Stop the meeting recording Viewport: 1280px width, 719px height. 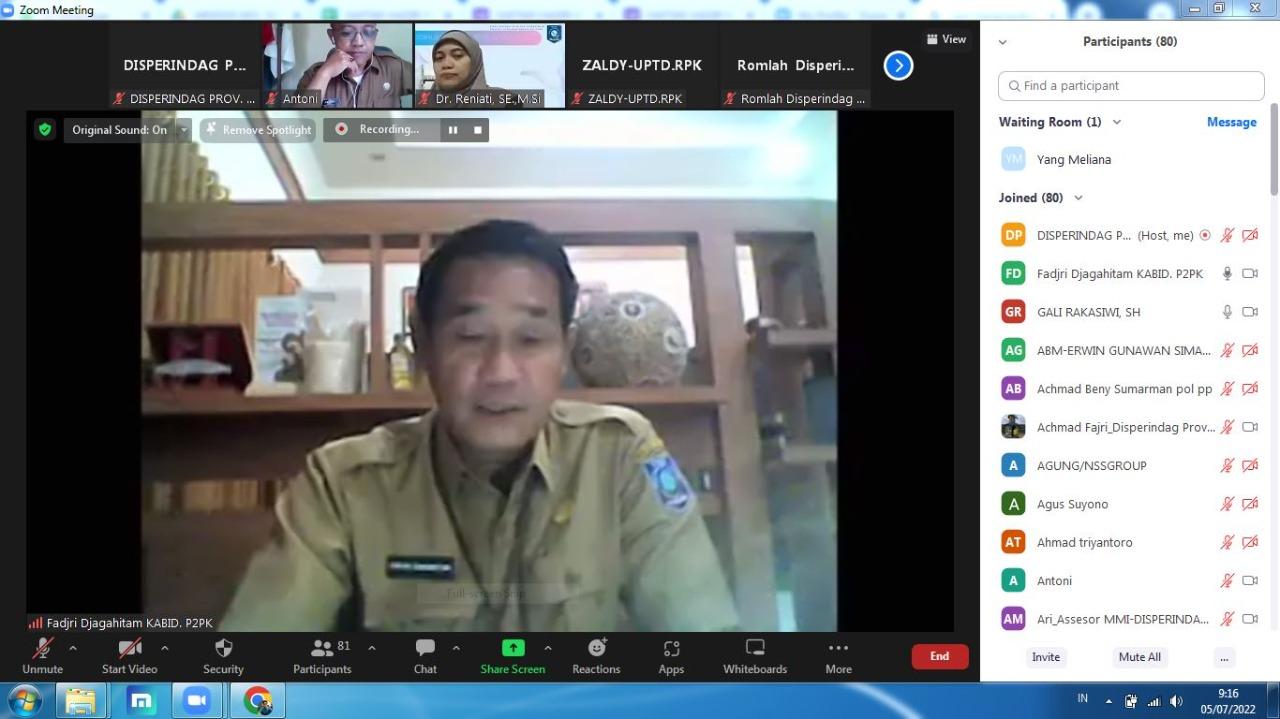pos(478,130)
